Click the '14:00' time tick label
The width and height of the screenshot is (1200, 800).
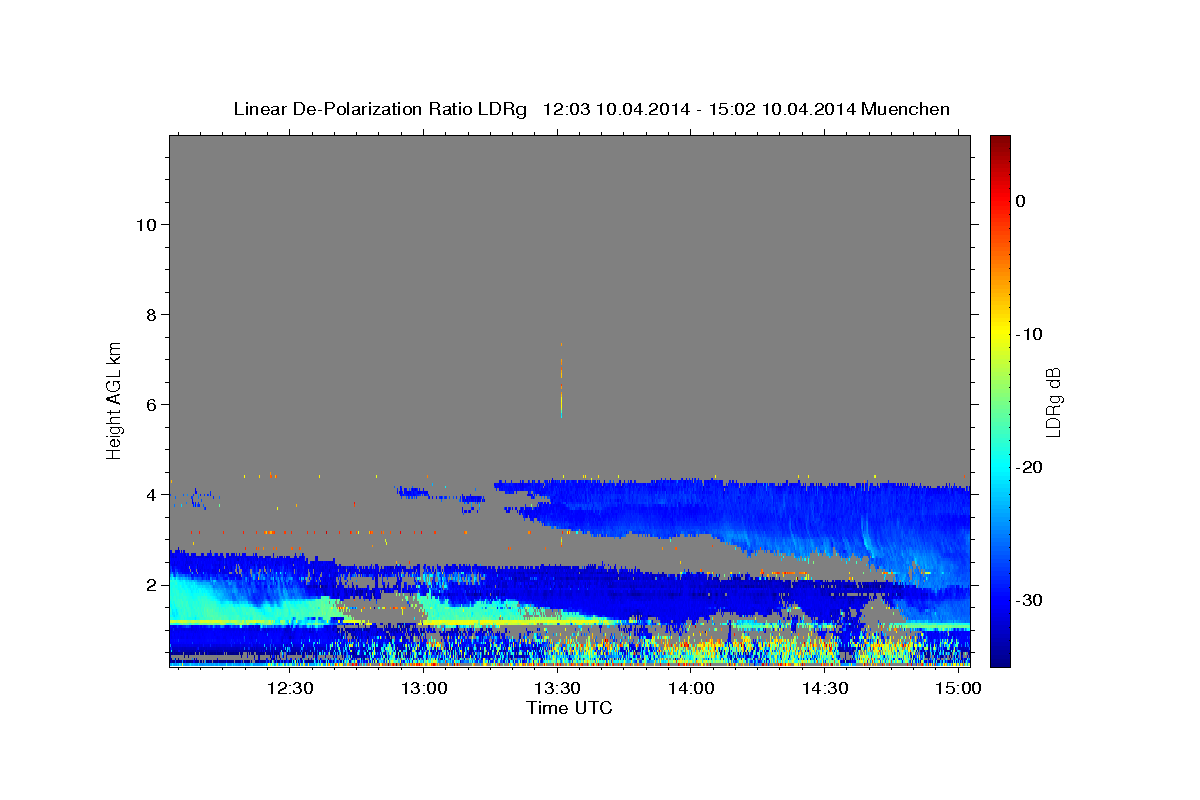pos(691,688)
